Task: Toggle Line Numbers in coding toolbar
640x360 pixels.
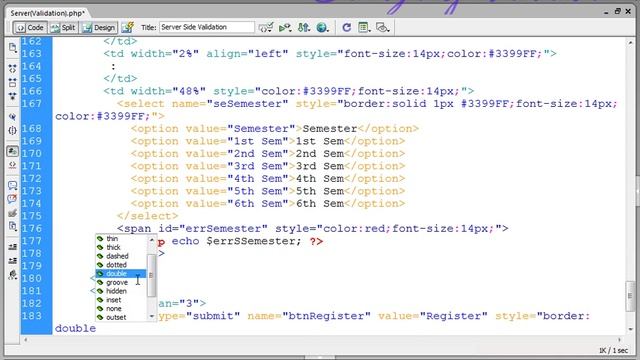Action: coord(12,151)
